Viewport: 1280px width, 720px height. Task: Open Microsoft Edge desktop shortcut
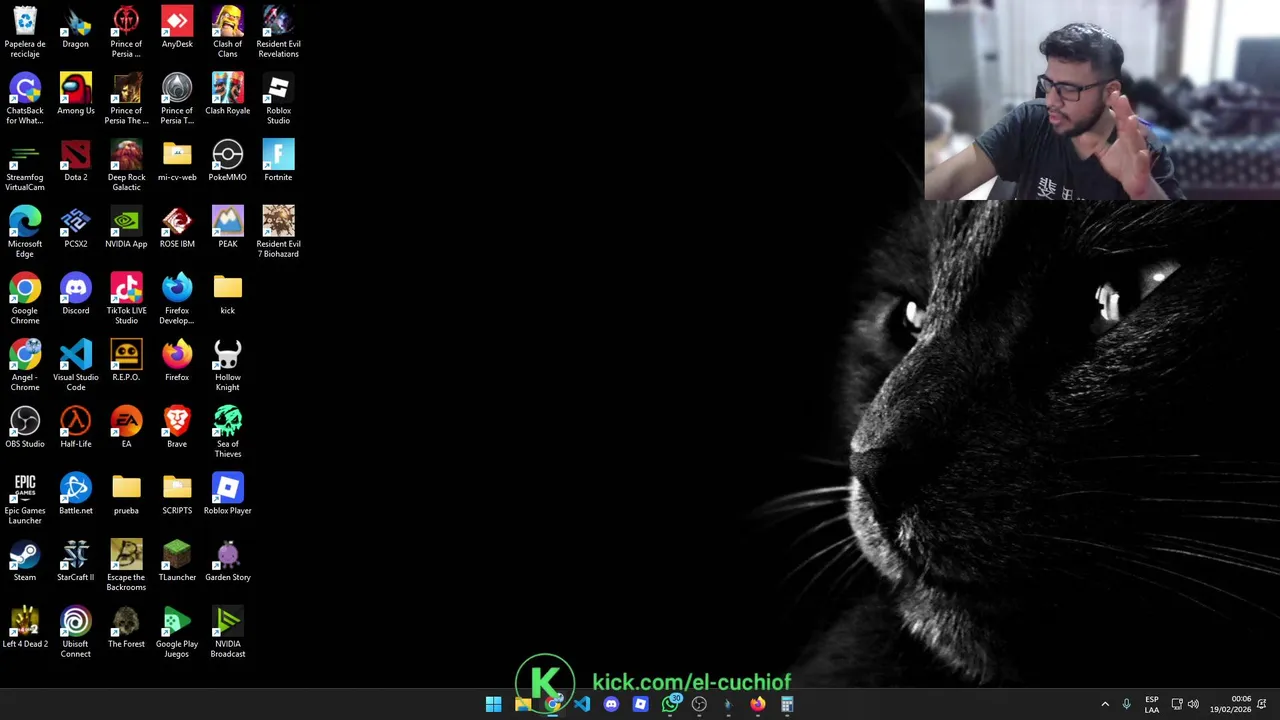[x=25, y=232]
